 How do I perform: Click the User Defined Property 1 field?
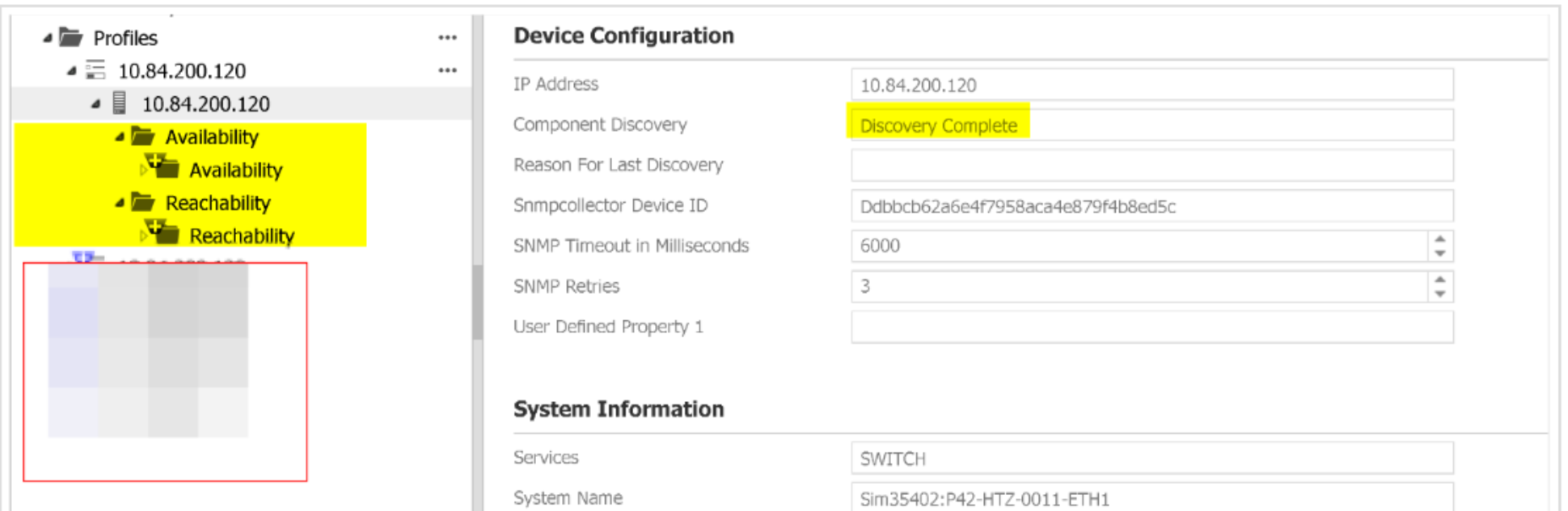[x=1151, y=327]
